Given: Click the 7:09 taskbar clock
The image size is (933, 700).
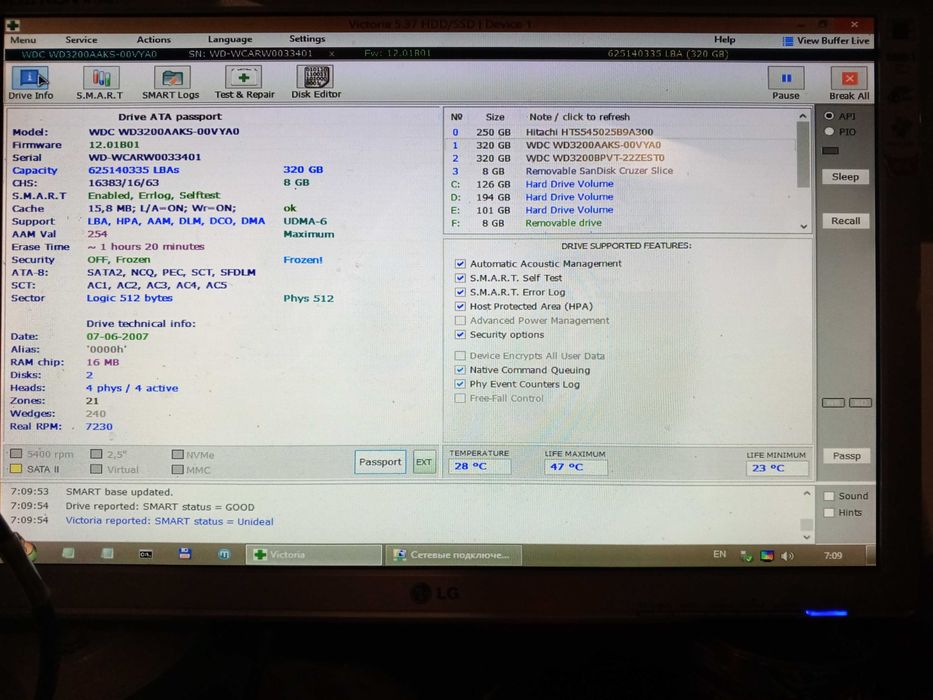Looking at the screenshot, I should click(x=833, y=556).
